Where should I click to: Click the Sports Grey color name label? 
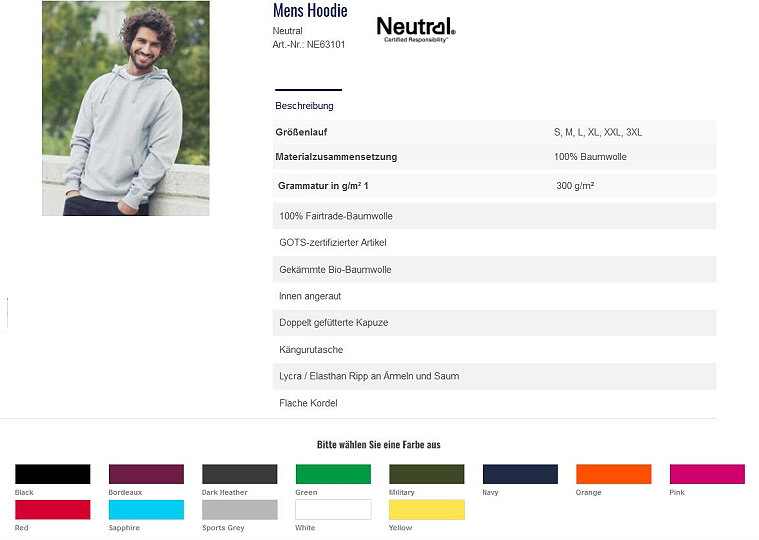click(223, 527)
